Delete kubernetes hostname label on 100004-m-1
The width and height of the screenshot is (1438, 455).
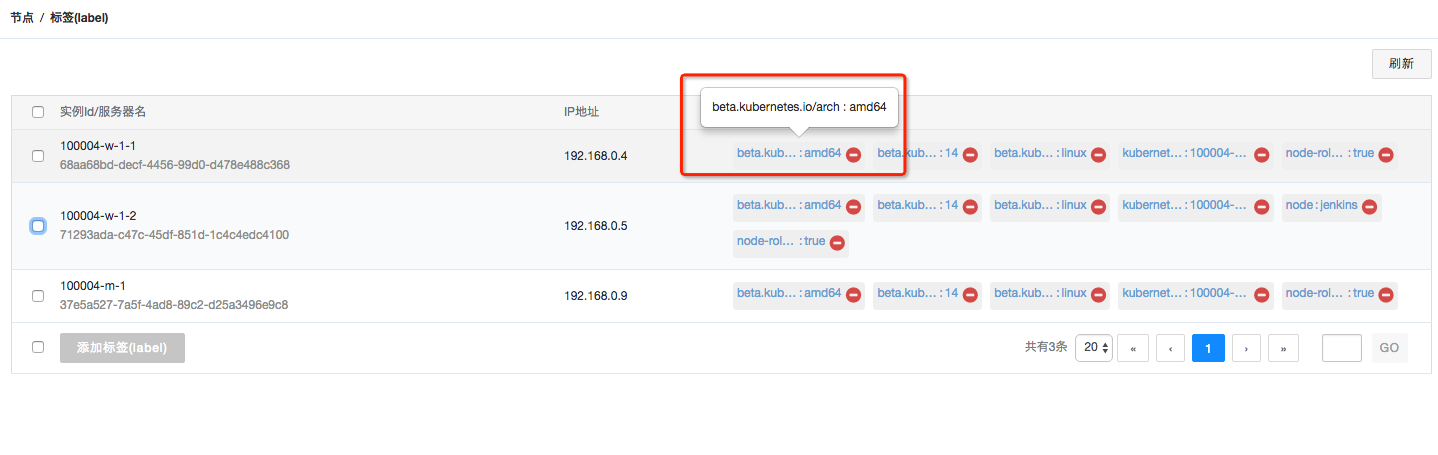tap(1262, 295)
